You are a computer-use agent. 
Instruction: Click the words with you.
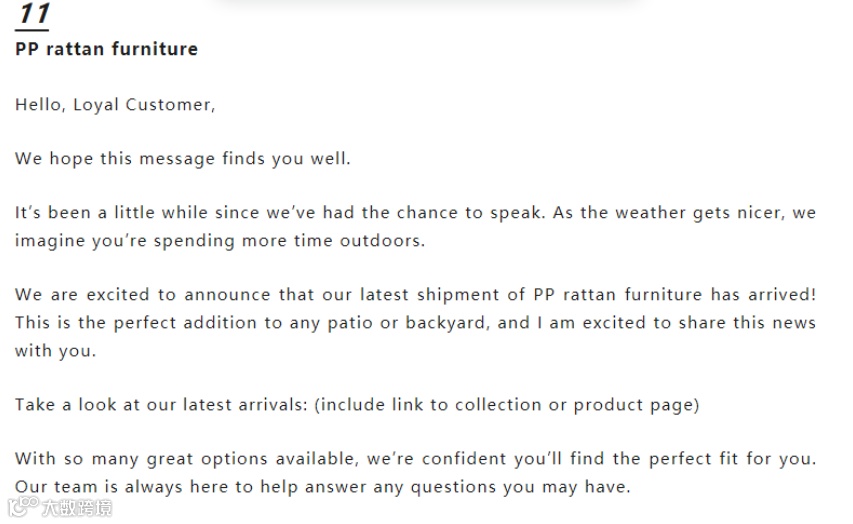[55, 351]
